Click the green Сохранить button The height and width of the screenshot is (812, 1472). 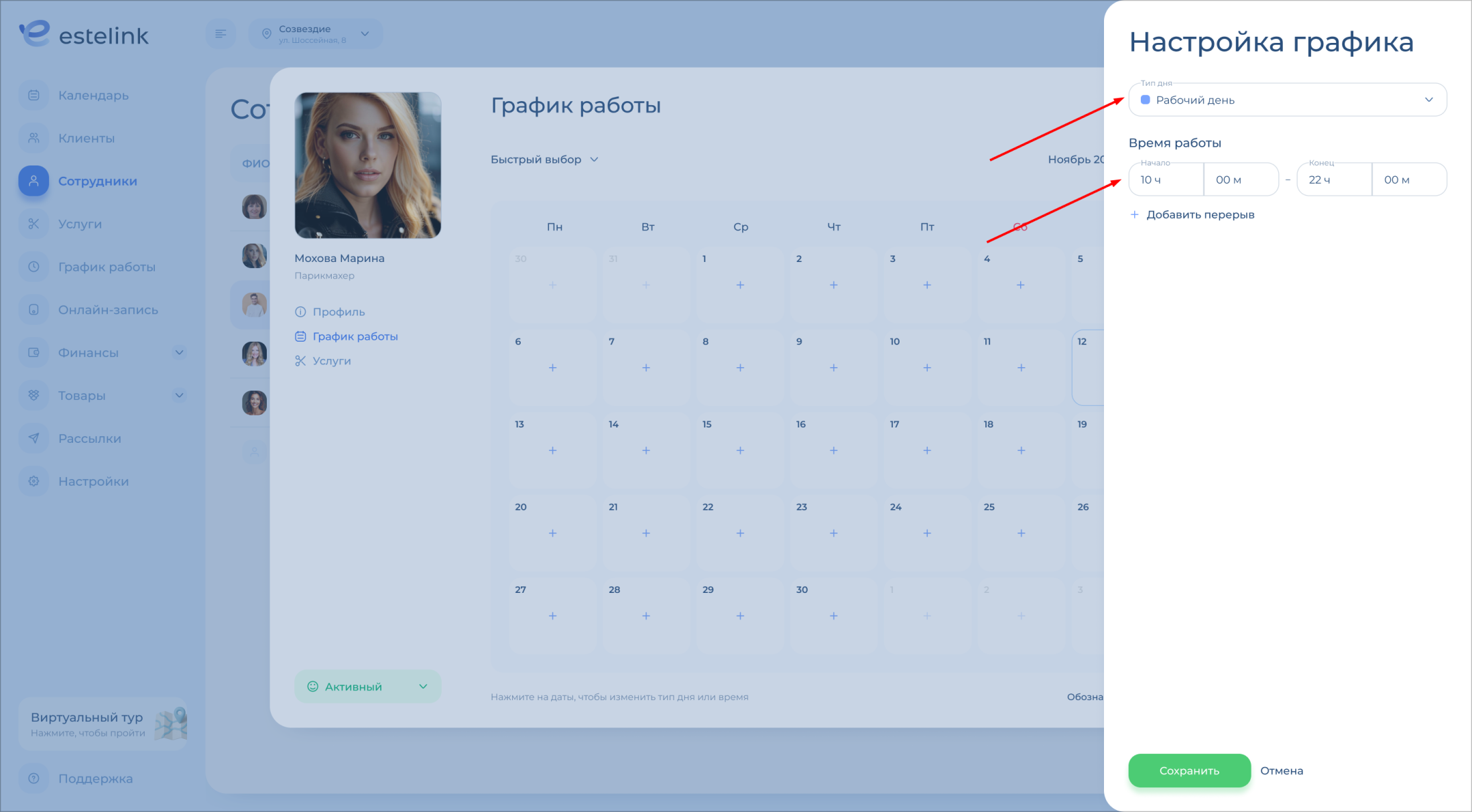1189,770
